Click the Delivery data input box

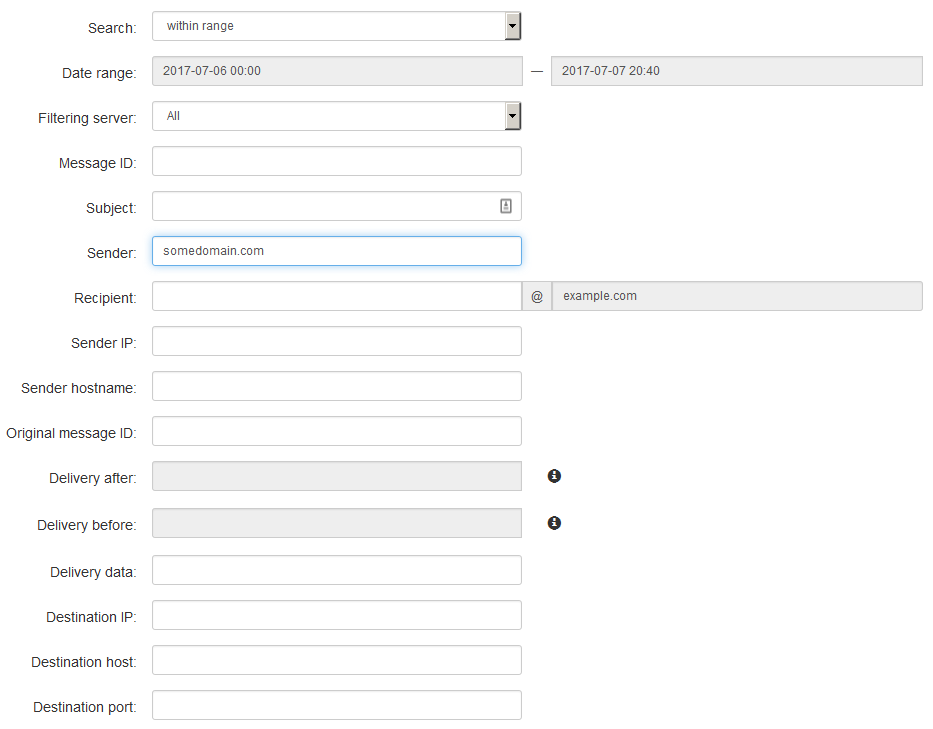click(336, 570)
